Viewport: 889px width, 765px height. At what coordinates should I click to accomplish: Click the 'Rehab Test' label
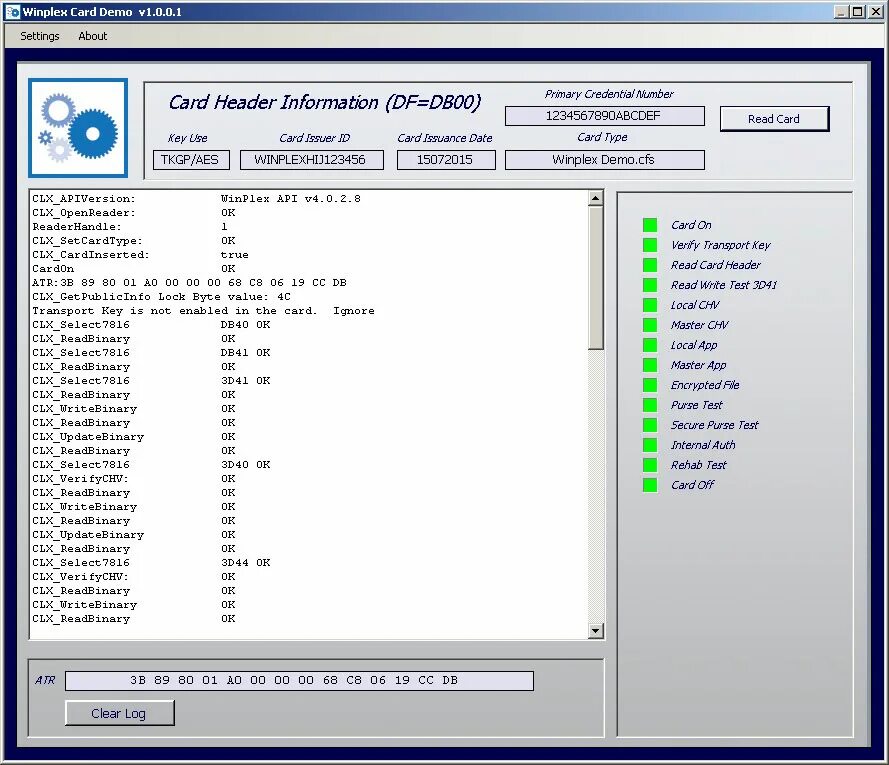699,465
